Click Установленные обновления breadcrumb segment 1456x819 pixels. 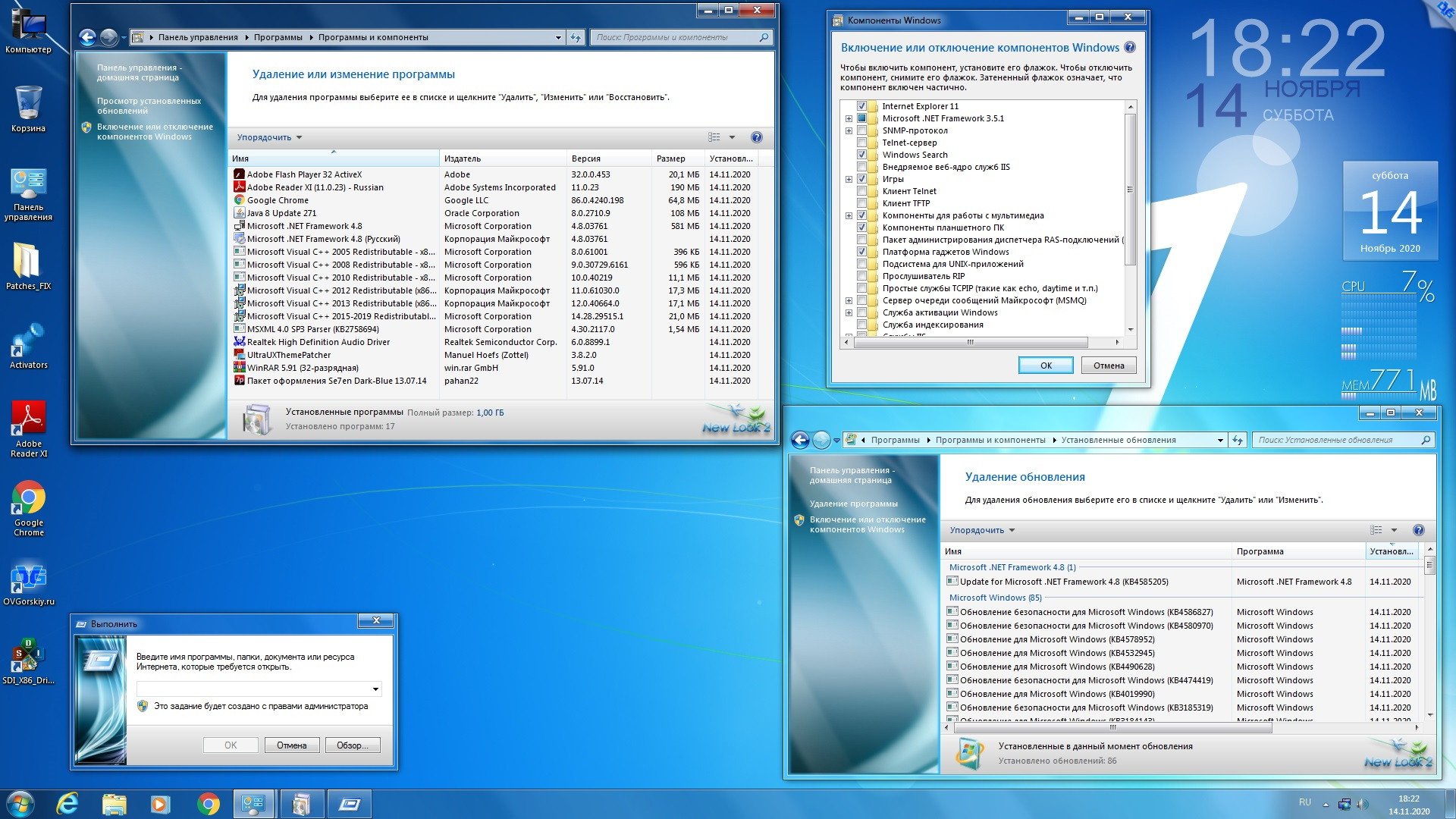[x=1119, y=440]
